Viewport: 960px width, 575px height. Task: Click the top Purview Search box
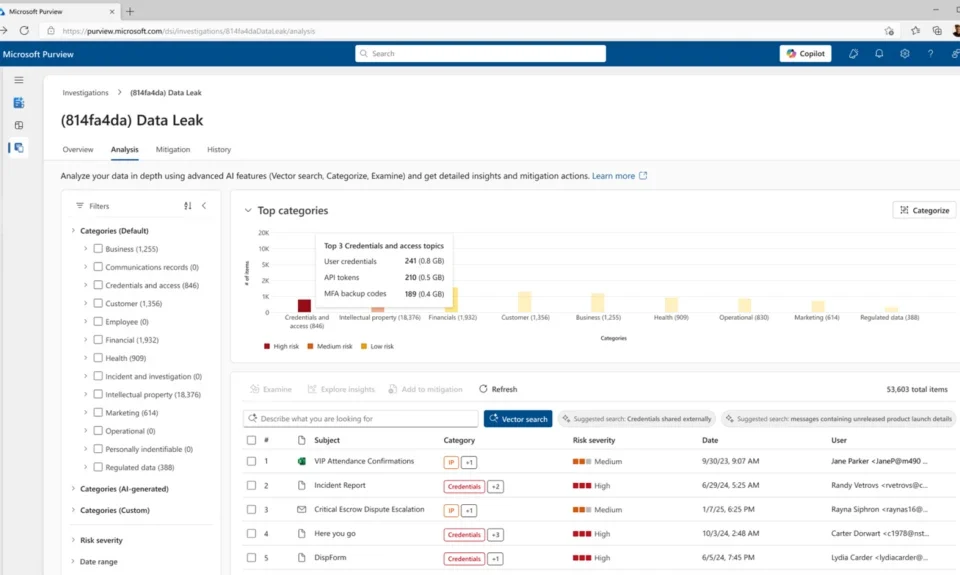(481, 54)
